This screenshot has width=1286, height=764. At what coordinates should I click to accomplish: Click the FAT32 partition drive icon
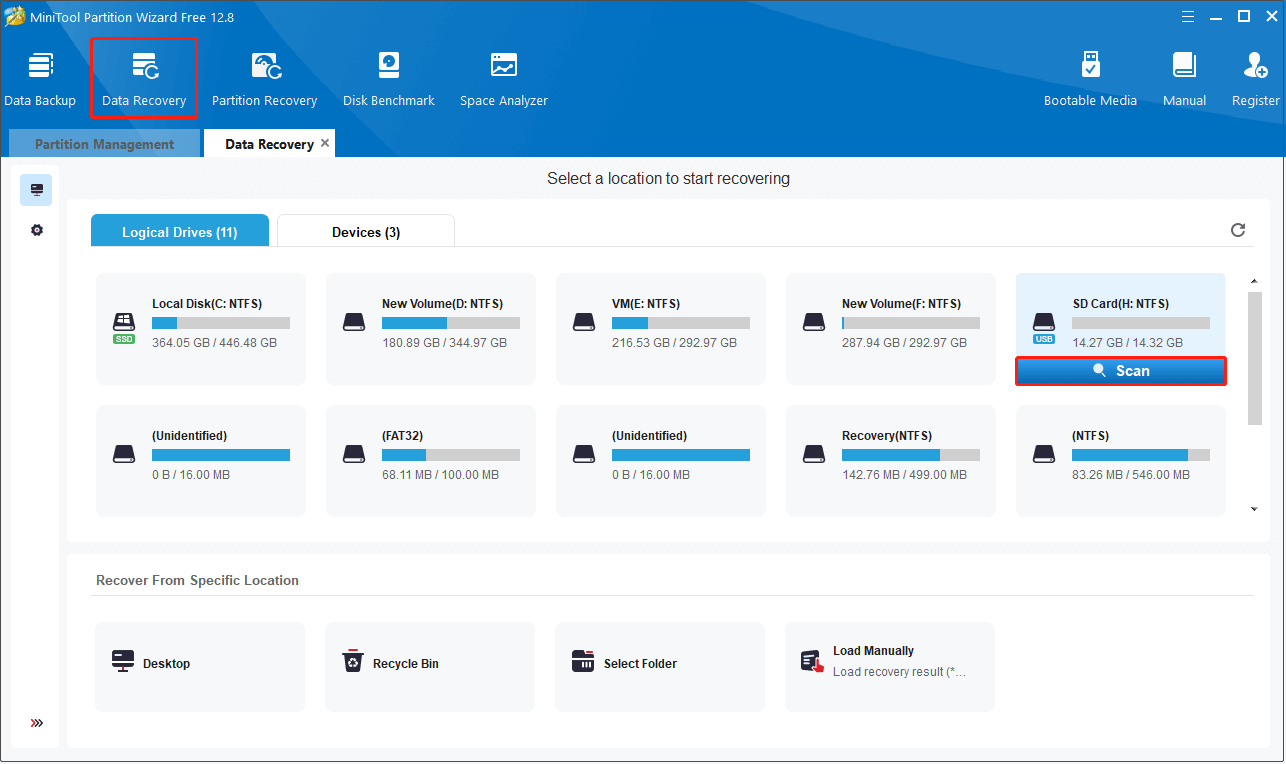click(354, 455)
